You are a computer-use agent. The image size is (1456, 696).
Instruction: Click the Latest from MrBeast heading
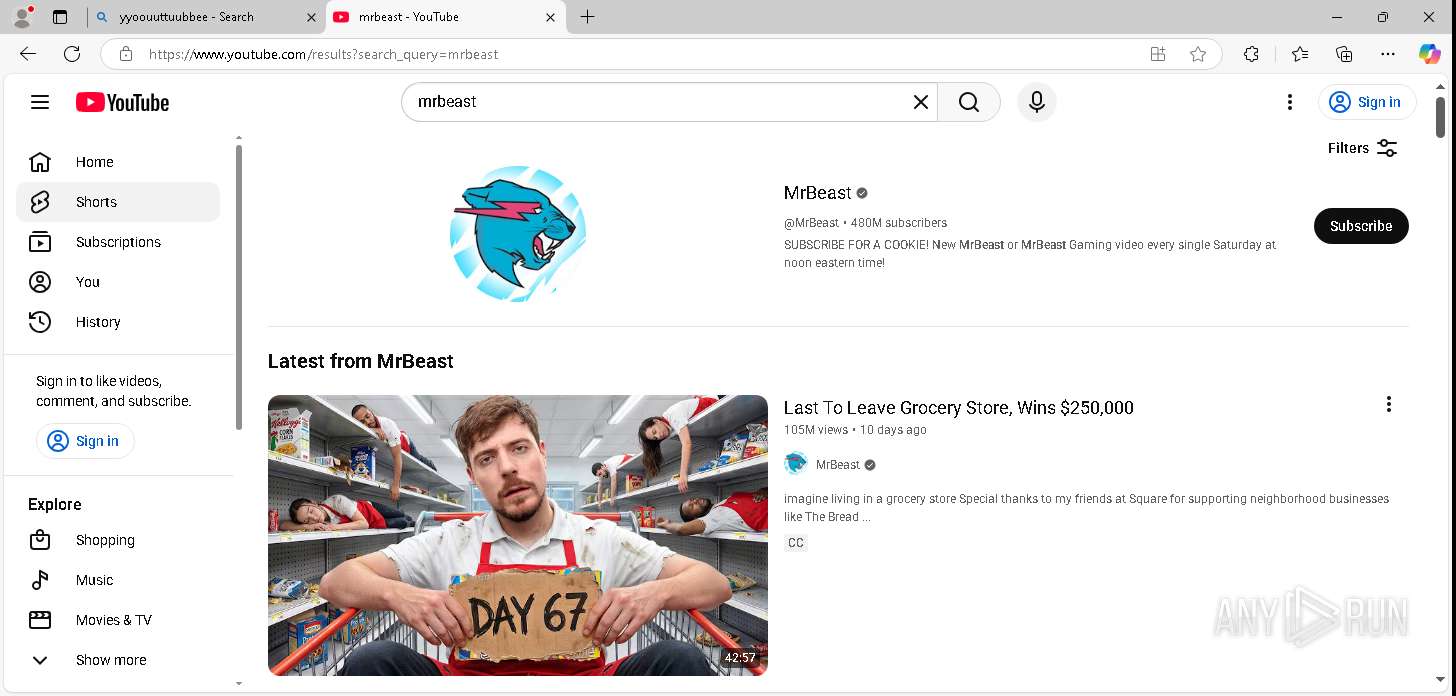360,361
